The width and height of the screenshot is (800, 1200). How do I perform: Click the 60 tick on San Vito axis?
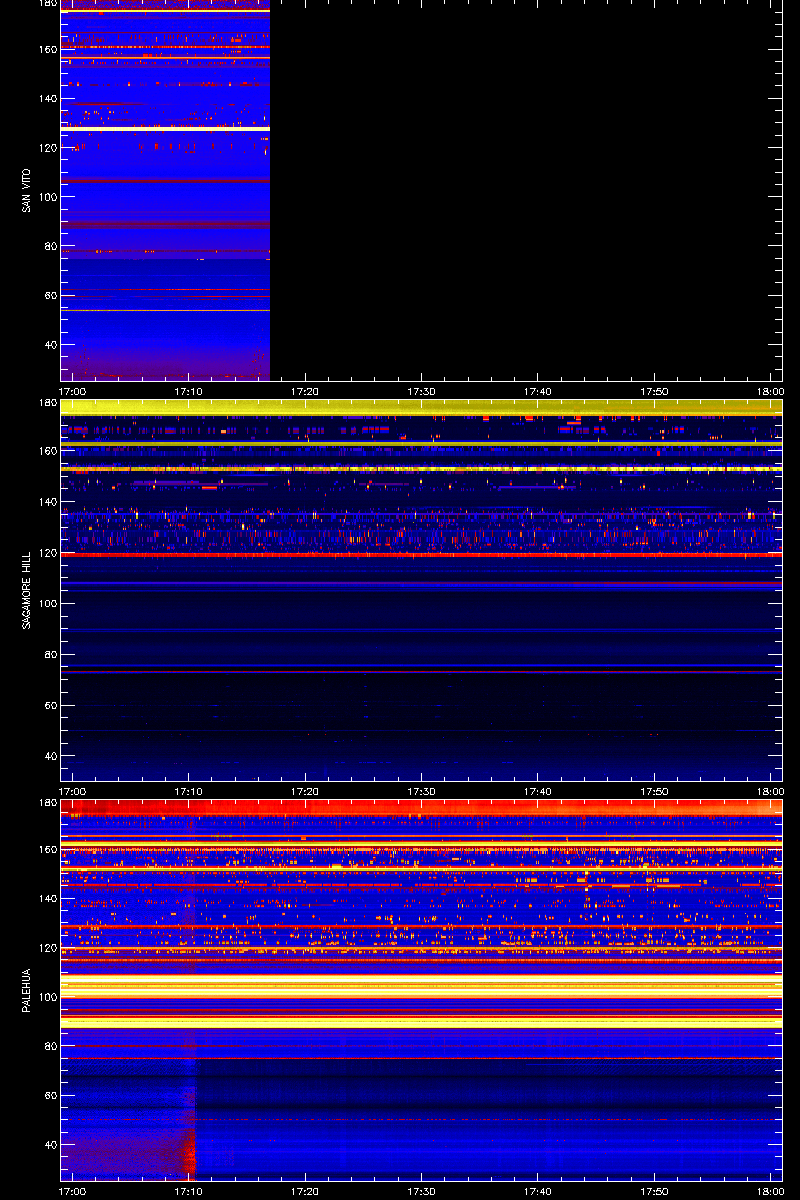pos(49,296)
